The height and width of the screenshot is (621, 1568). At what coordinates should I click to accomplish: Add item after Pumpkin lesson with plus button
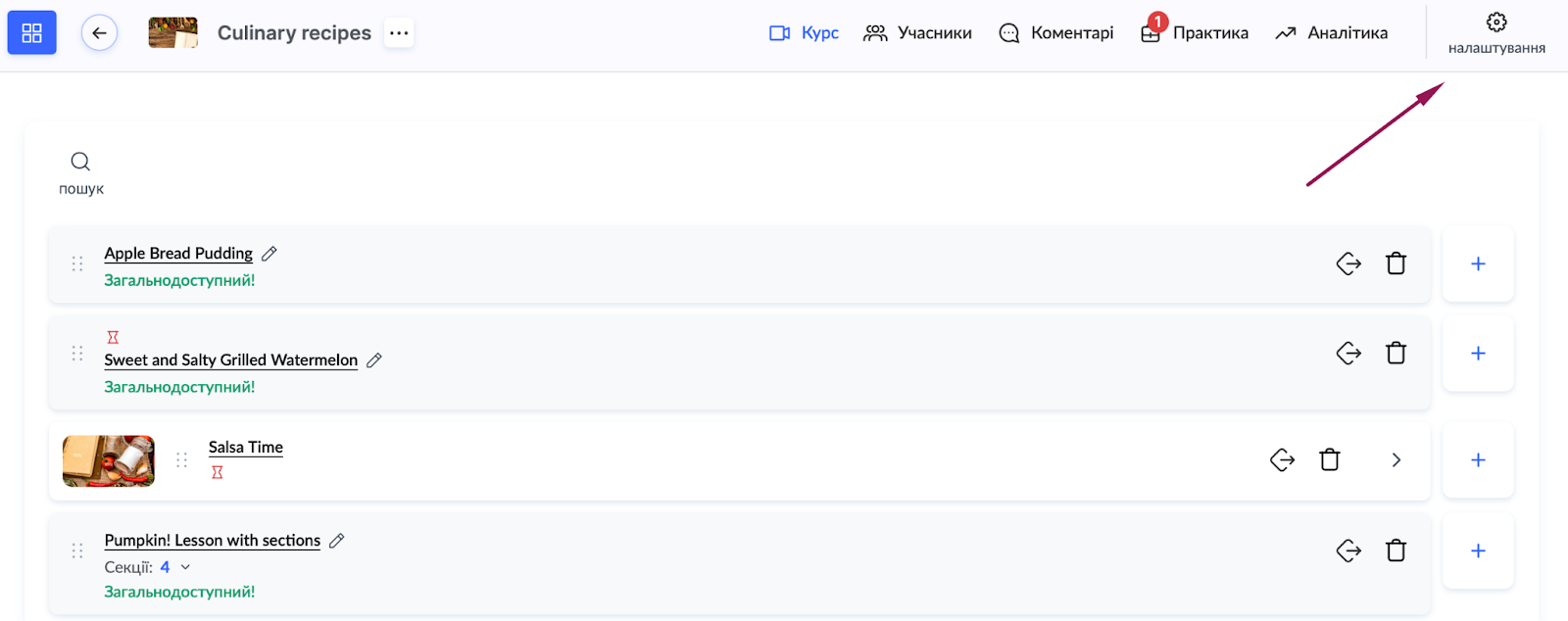[x=1478, y=551]
